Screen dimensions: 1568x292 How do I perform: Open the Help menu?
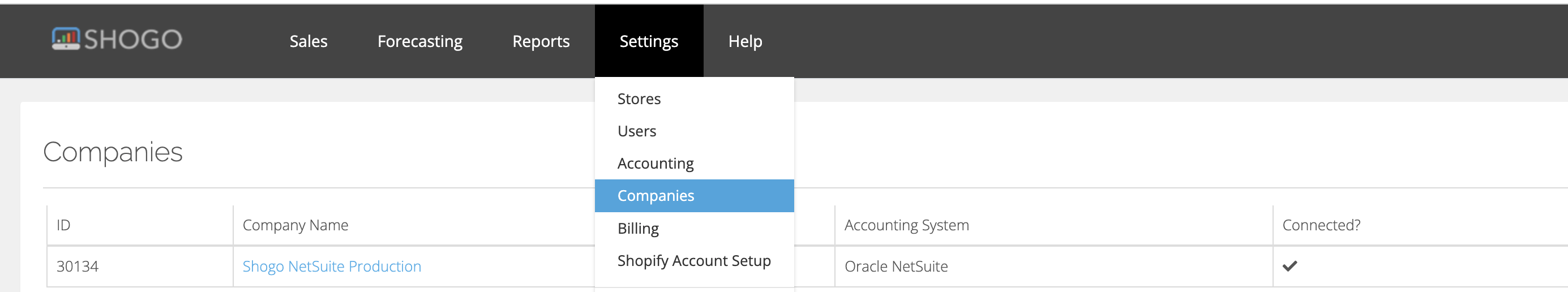pyautogui.click(x=745, y=41)
